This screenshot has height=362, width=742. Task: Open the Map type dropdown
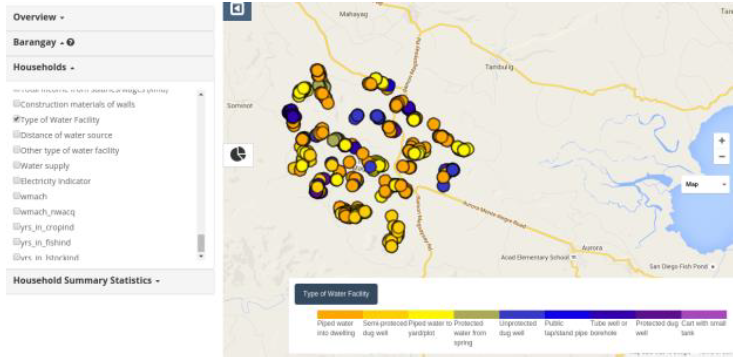[x=705, y=184]
